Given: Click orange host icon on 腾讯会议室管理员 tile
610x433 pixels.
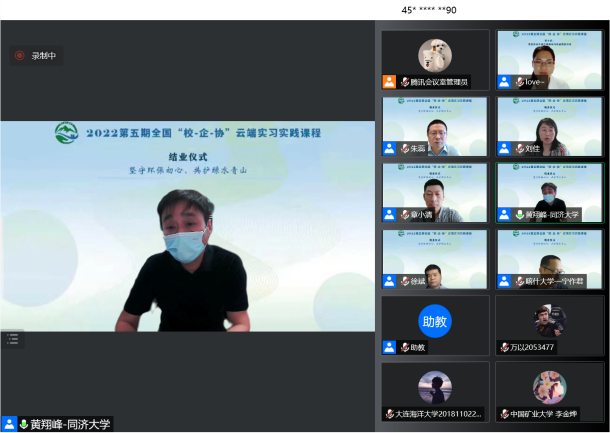Looking at the screenshot, I should coord(389,82).
